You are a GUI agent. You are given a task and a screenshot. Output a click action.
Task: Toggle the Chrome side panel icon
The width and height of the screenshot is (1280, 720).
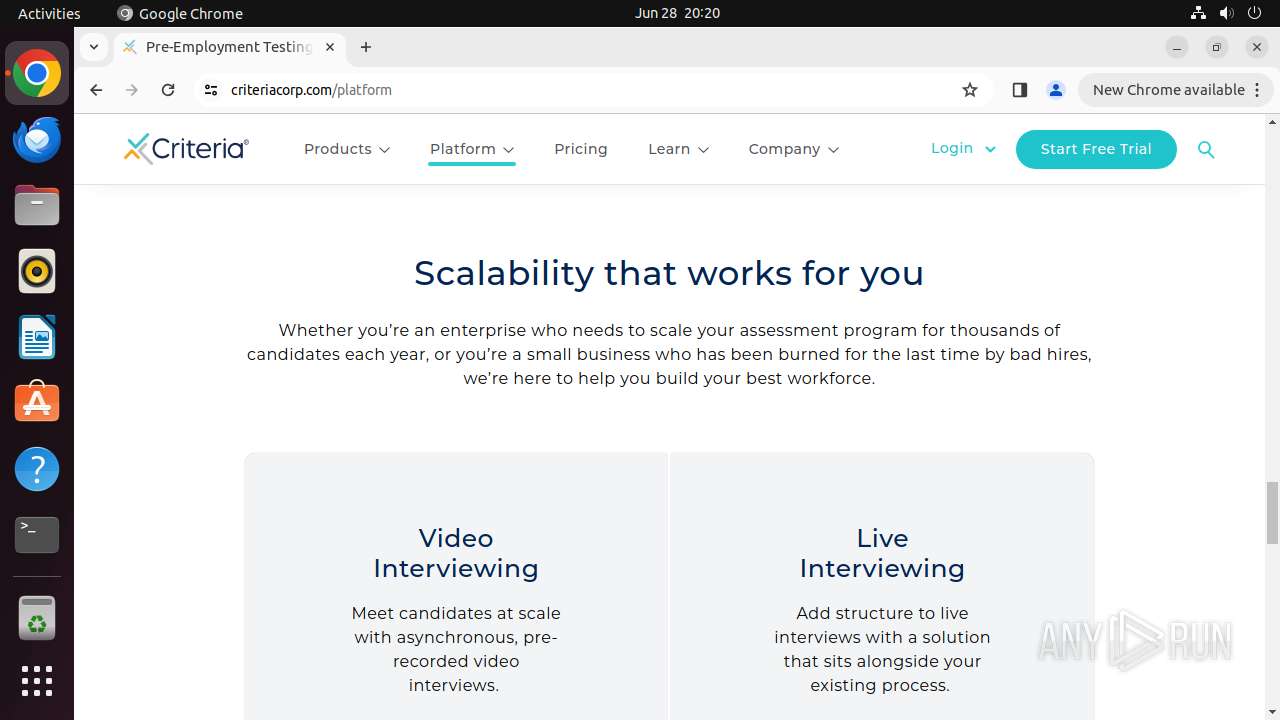click(x=1019, y=90)
